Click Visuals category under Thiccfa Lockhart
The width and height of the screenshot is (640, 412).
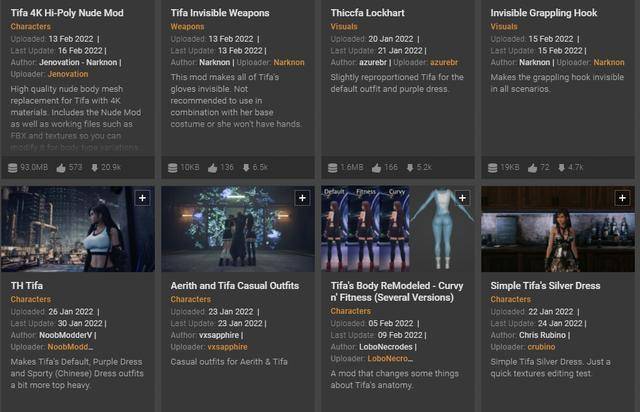pos(344,27)
